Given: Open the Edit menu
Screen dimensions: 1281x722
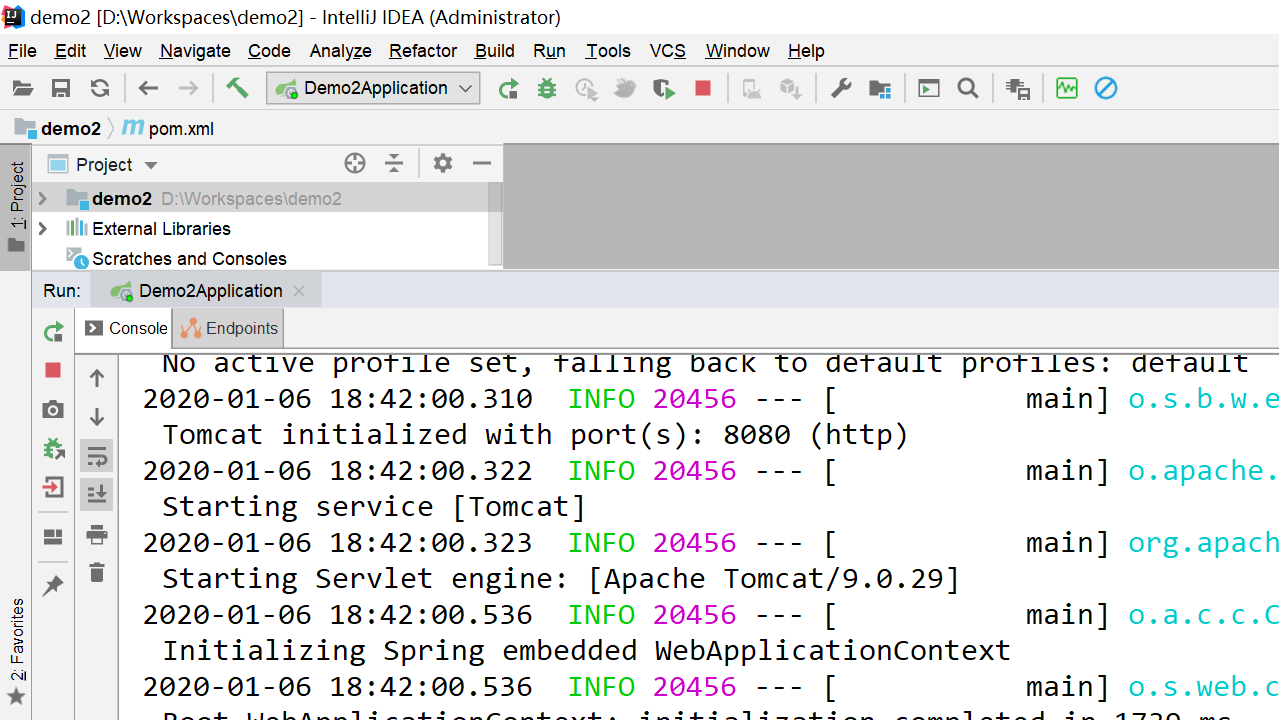Looking at the screenshot, I should coord(70,51).
